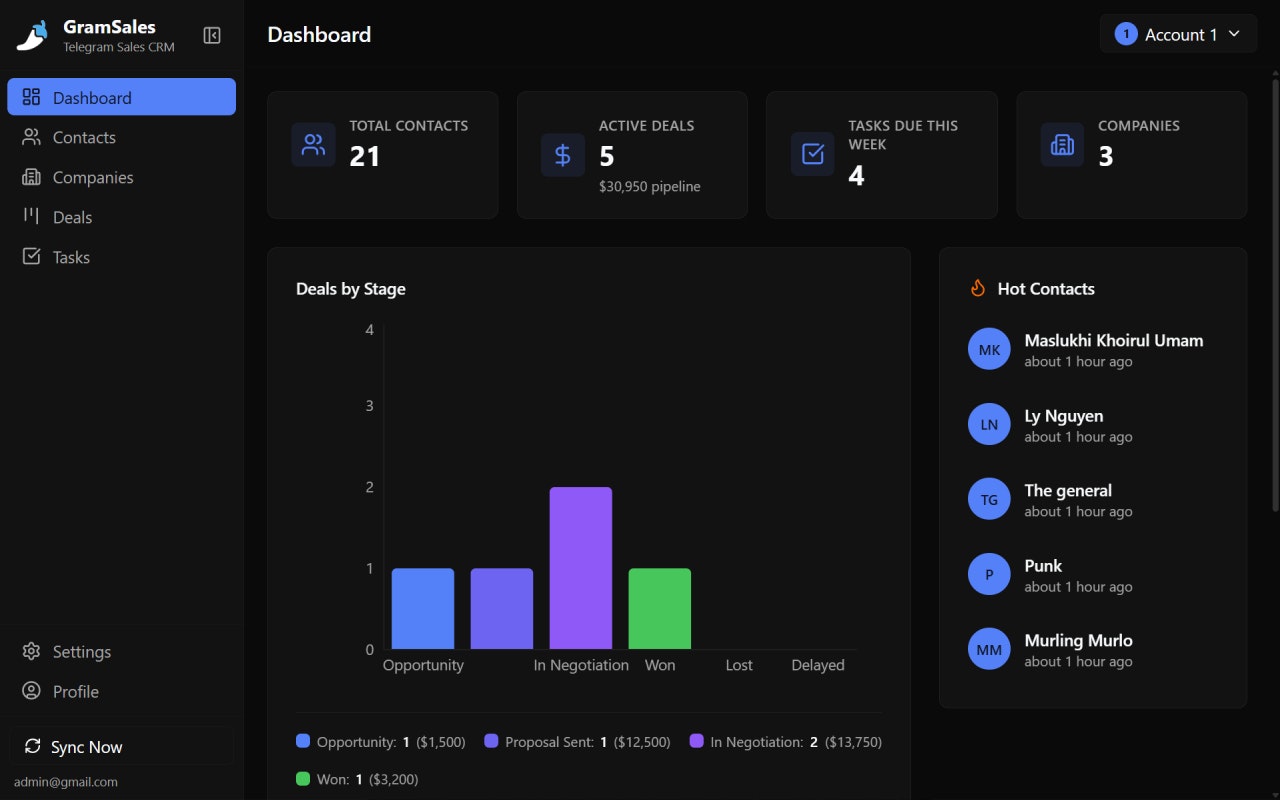Click the Profile icon in the sidebar

[x=33, y=691]
